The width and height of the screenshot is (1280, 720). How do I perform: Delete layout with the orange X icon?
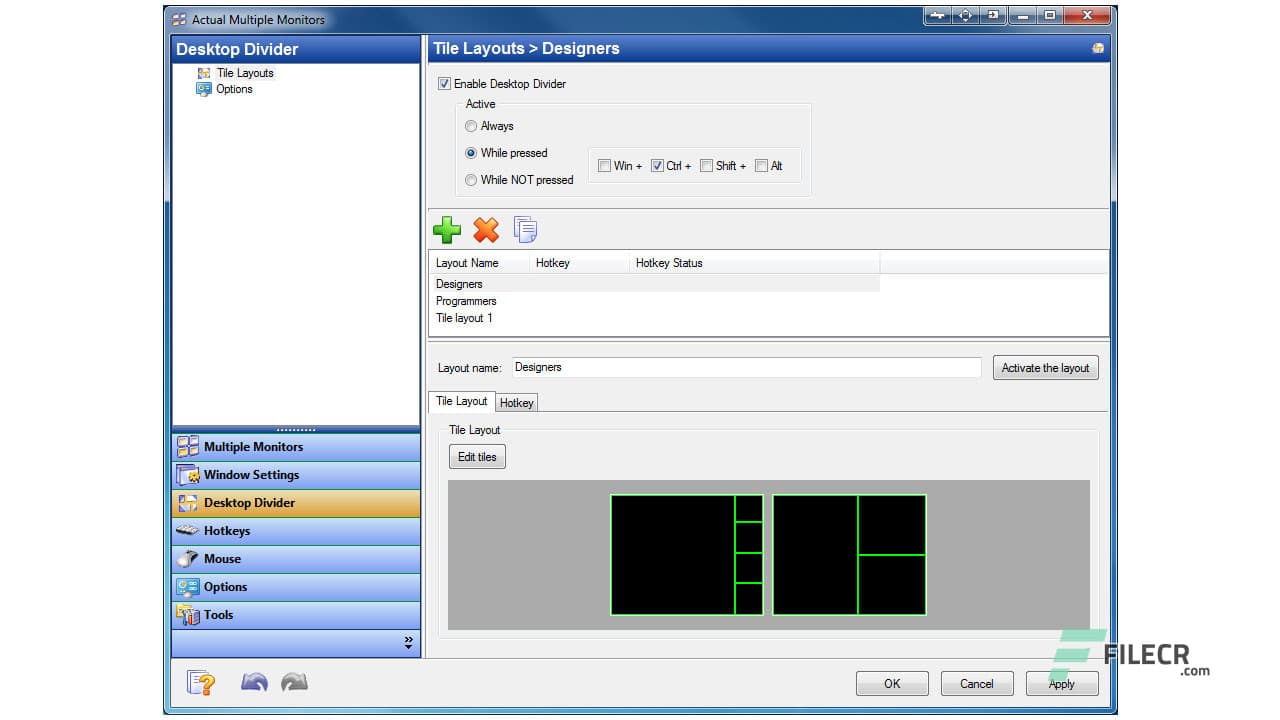click(x=486, y=230)
